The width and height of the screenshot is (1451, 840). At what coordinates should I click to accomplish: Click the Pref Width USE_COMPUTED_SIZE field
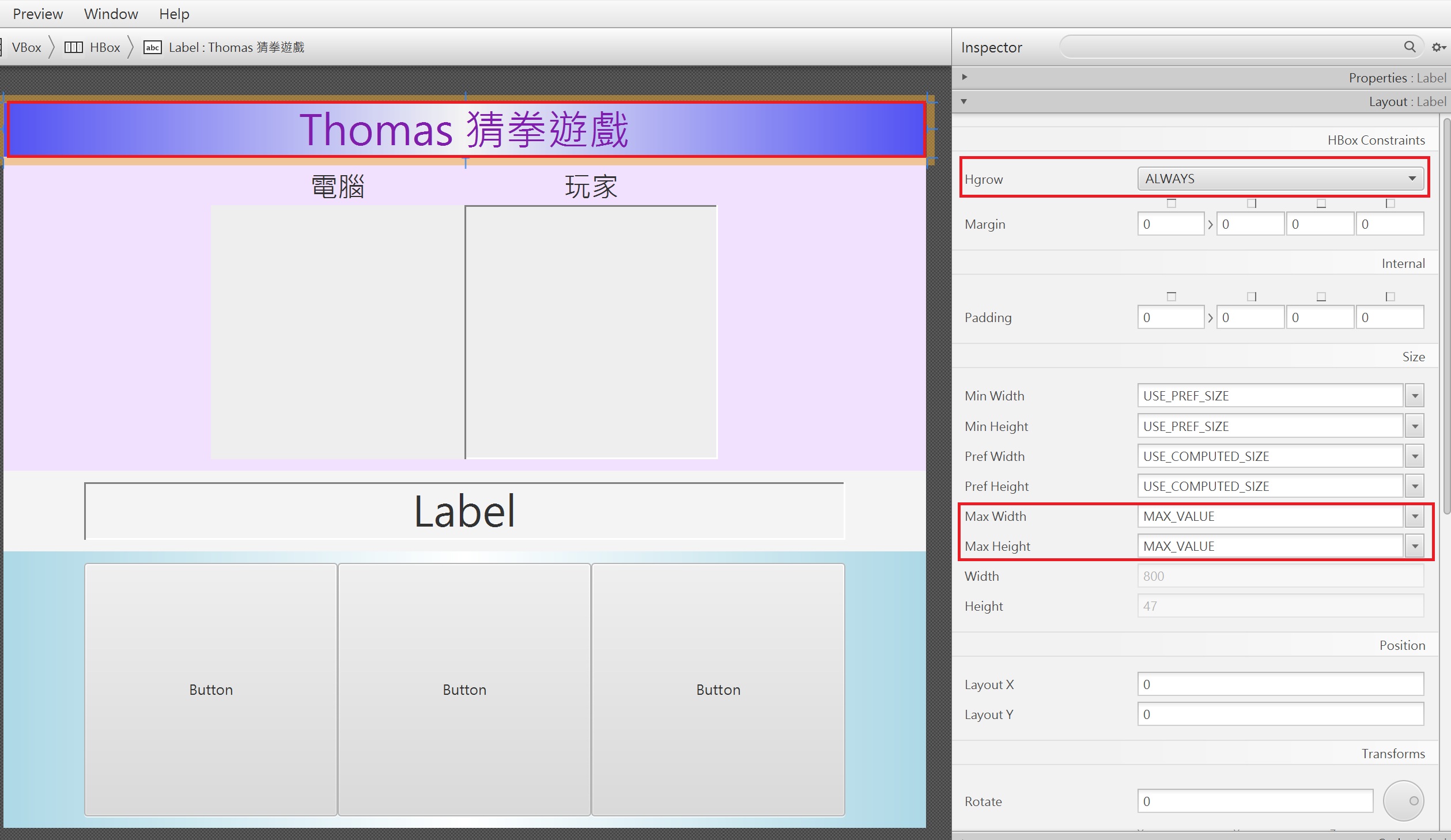point(1270,456)
